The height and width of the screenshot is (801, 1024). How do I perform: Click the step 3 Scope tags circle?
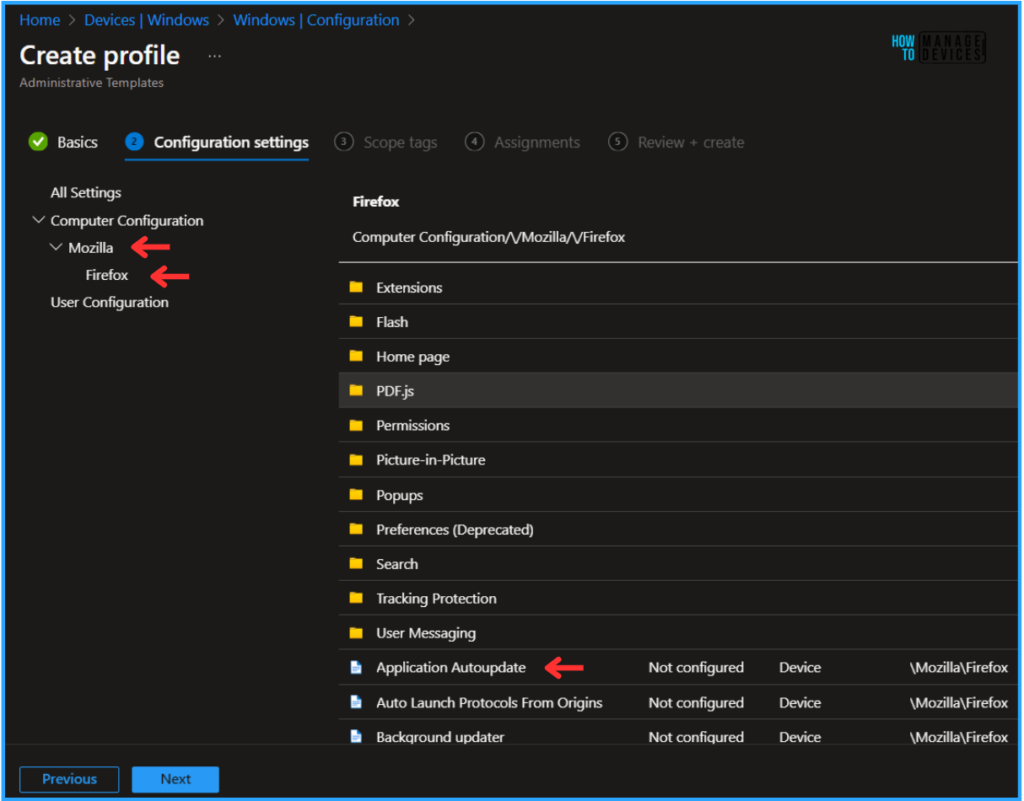[x=344, y=142]
